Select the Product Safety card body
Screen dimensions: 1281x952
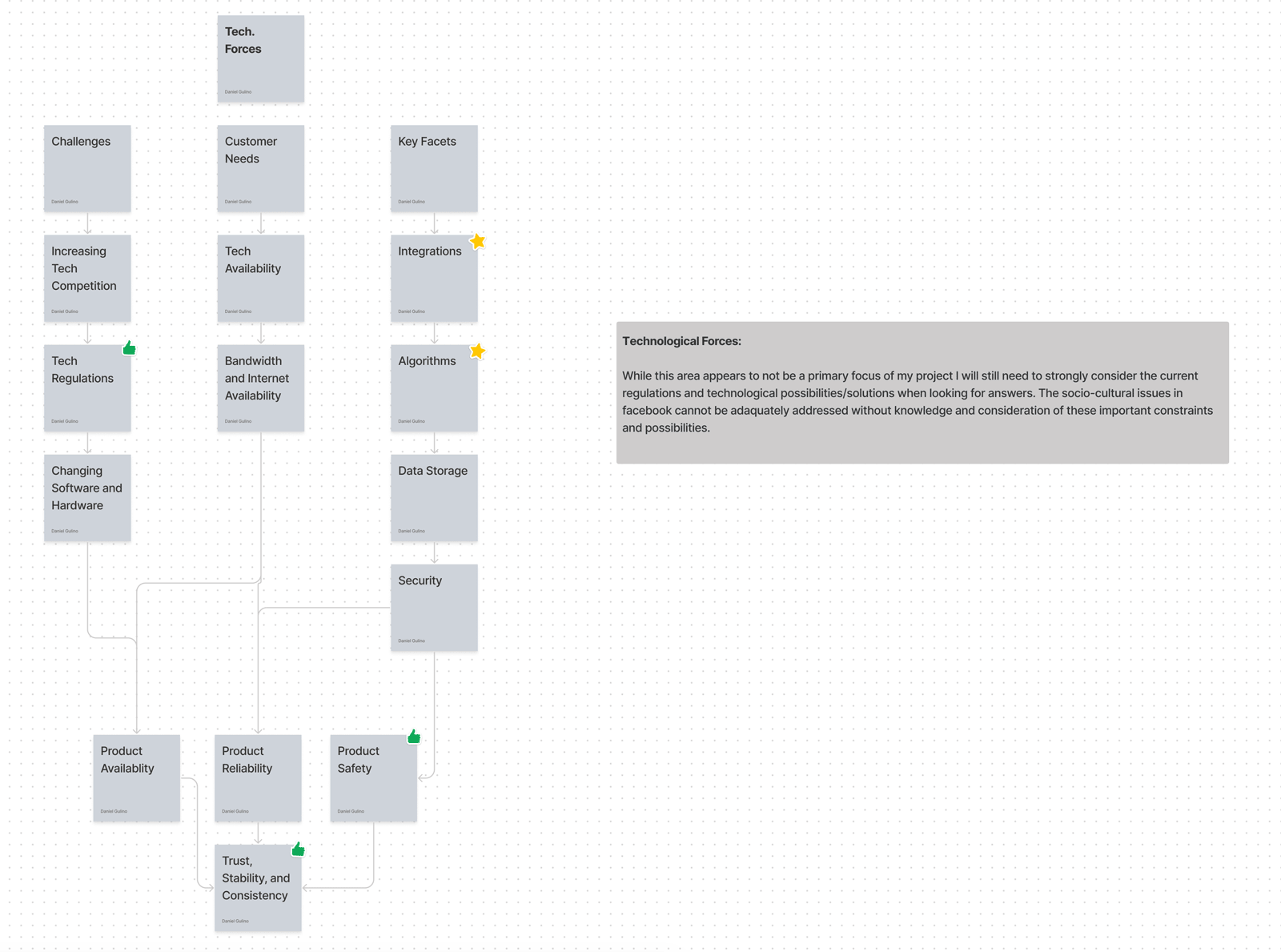pyautogui.click(x=374, y=778)
